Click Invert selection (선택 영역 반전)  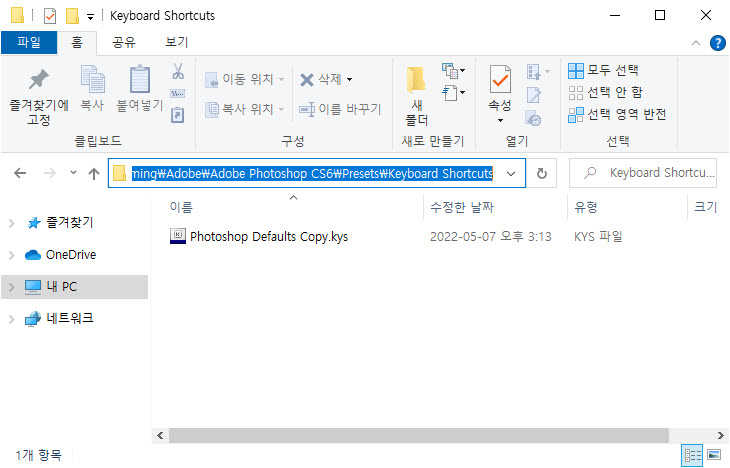coord(617,114)
